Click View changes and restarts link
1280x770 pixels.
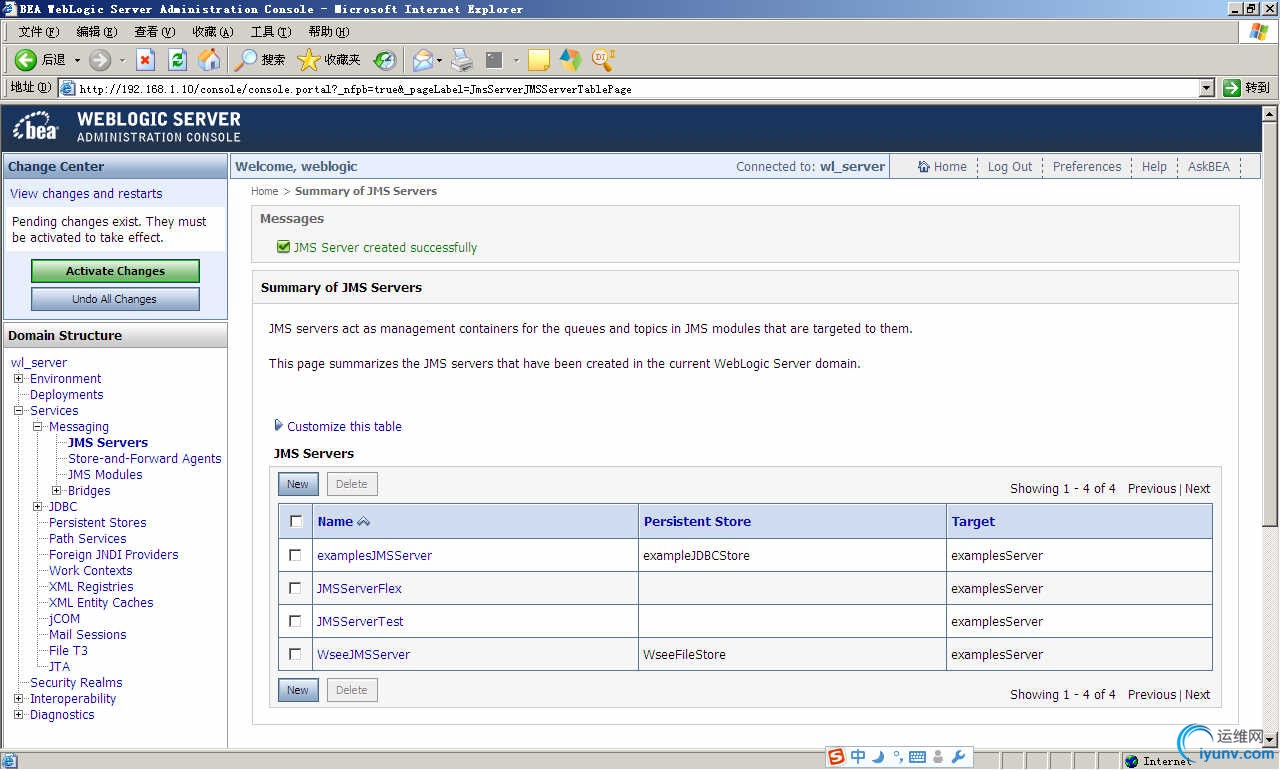(86, 194)
